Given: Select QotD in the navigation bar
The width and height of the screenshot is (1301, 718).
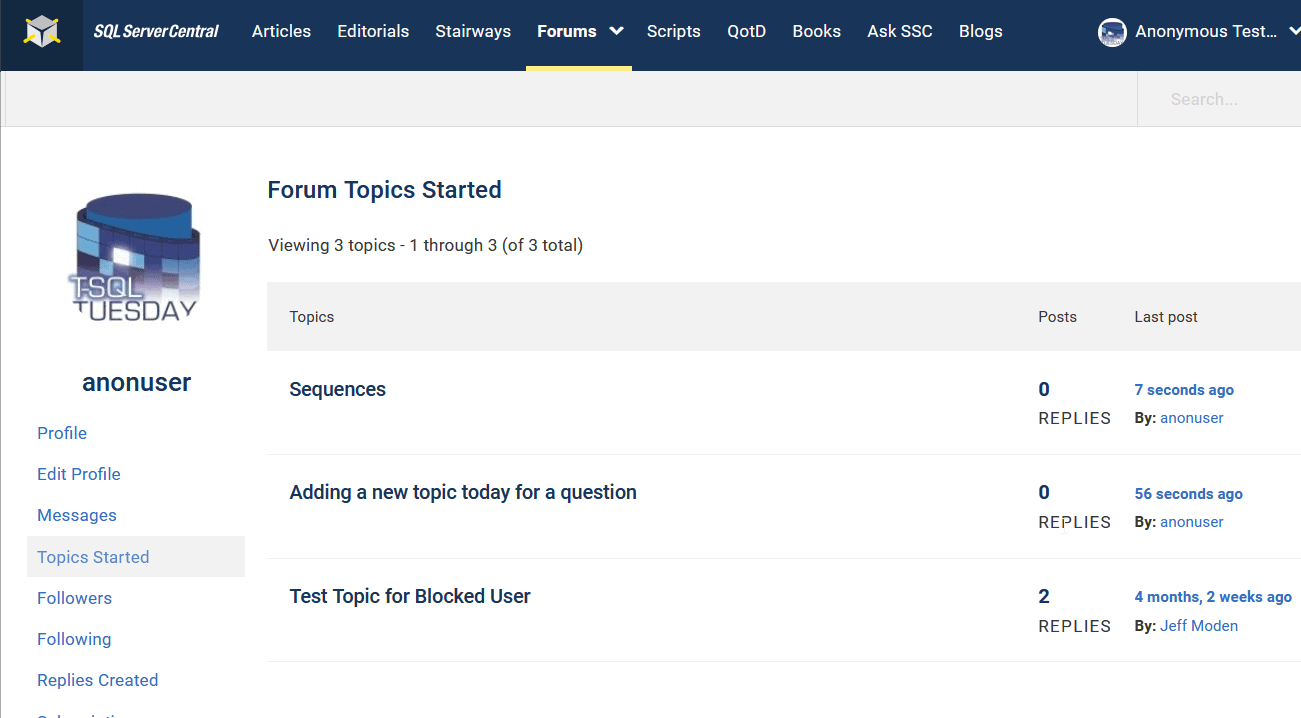Looking at the screenshot, I should 746,32.
